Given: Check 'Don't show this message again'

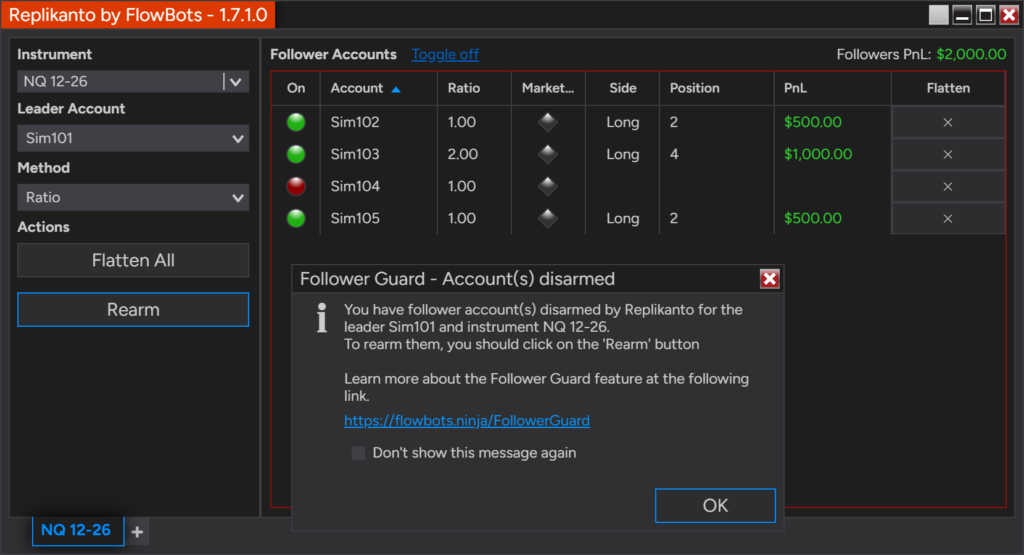Looking at the screenshot, I should click(x=358, y=453).
